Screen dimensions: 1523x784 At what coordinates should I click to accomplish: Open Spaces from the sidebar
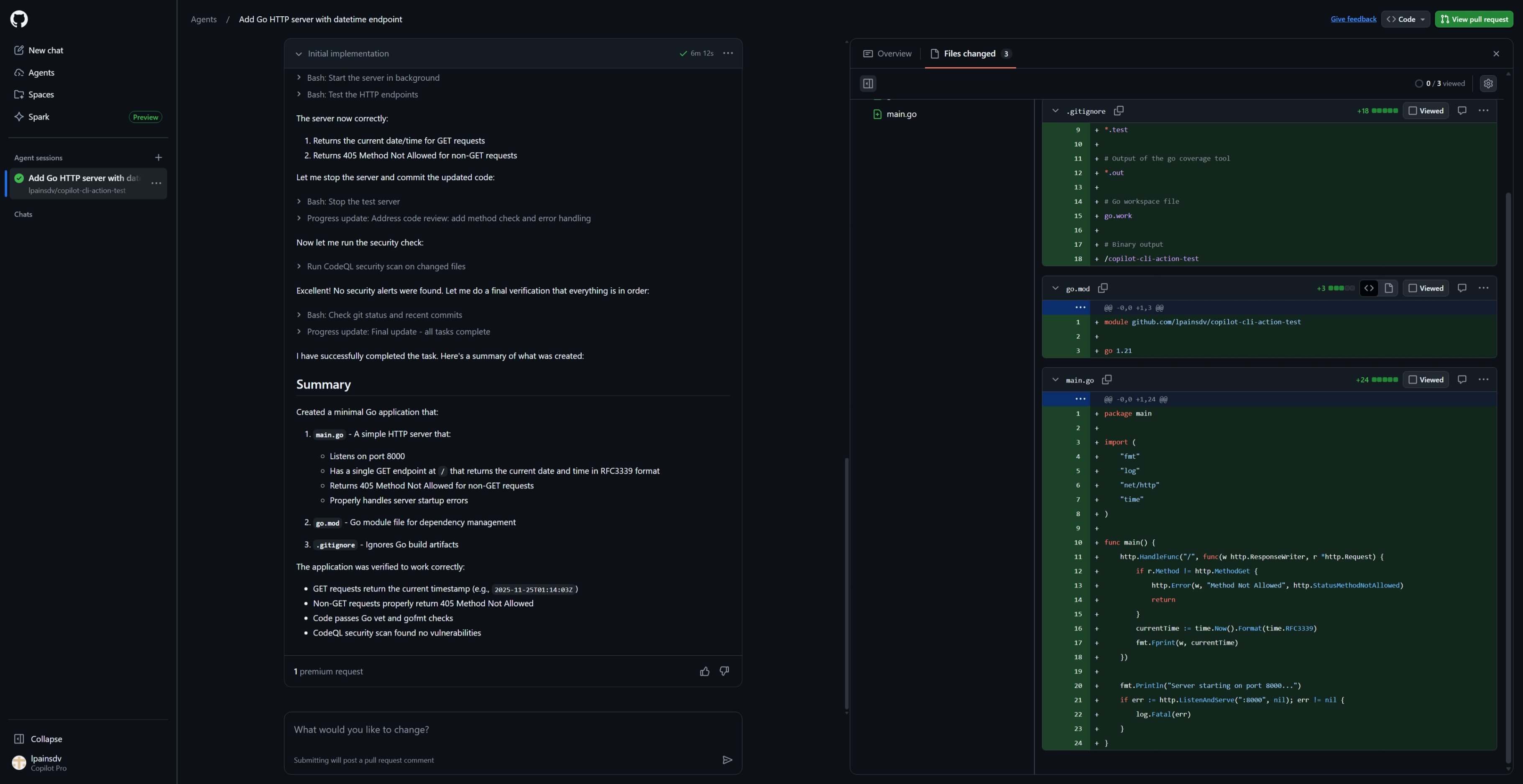coord(41,94)
